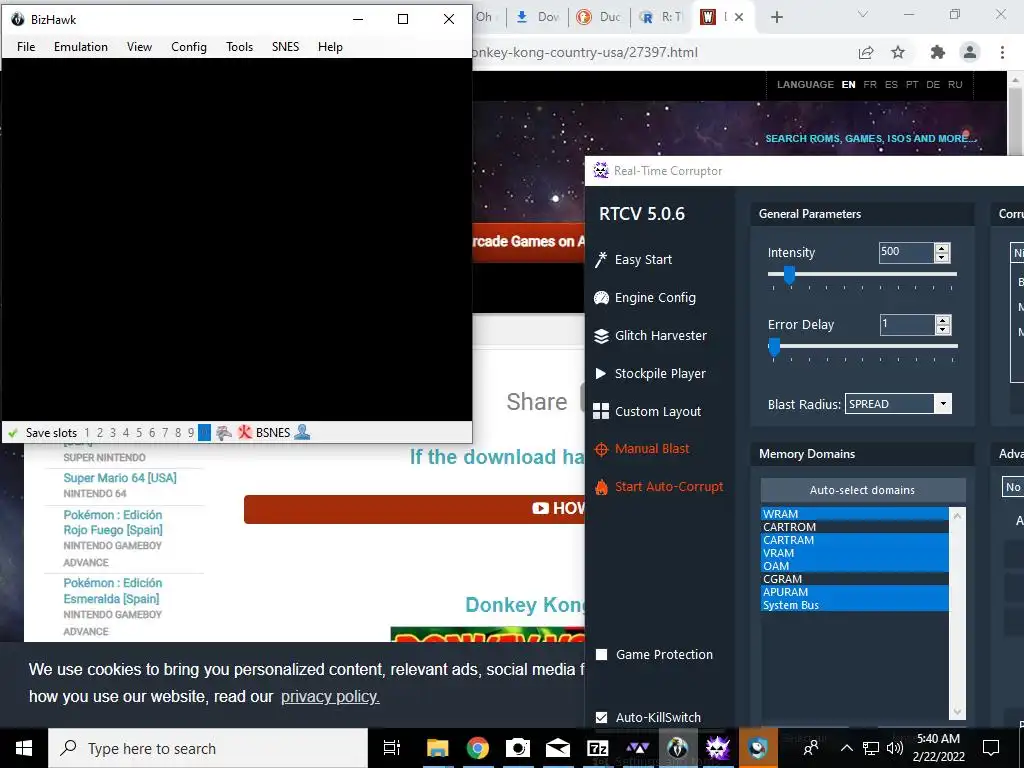Open File Explorer from taskbar
Image resolution: width=1024 pixels, height=768 pixels.
tap(438, 748)
